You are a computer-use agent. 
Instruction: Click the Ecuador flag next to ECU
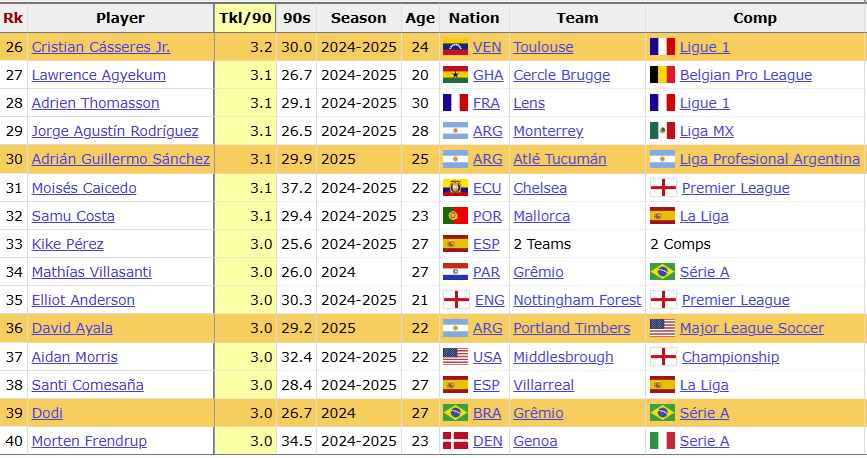coord(455,188)
